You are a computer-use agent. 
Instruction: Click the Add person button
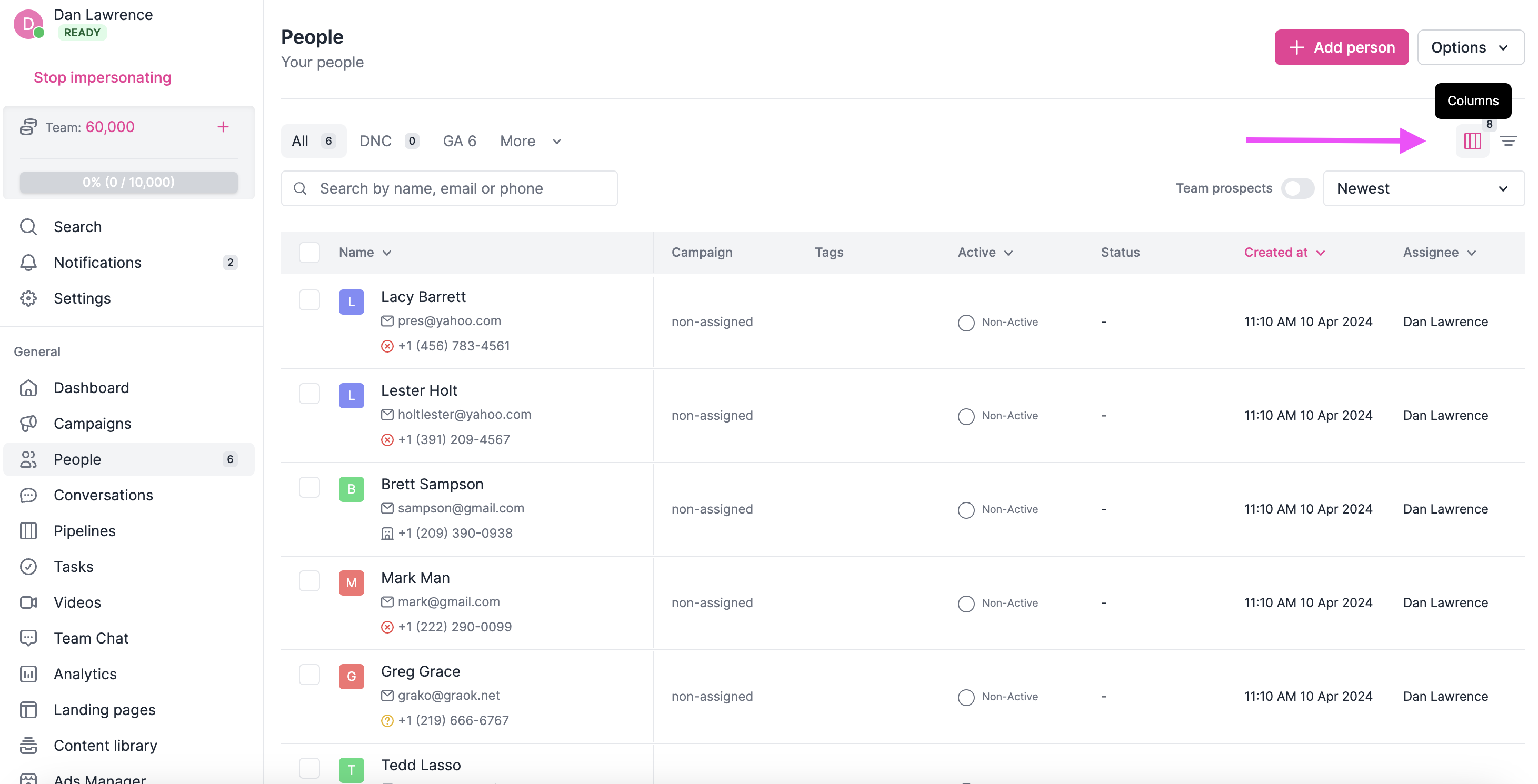tap(1341, 47)
